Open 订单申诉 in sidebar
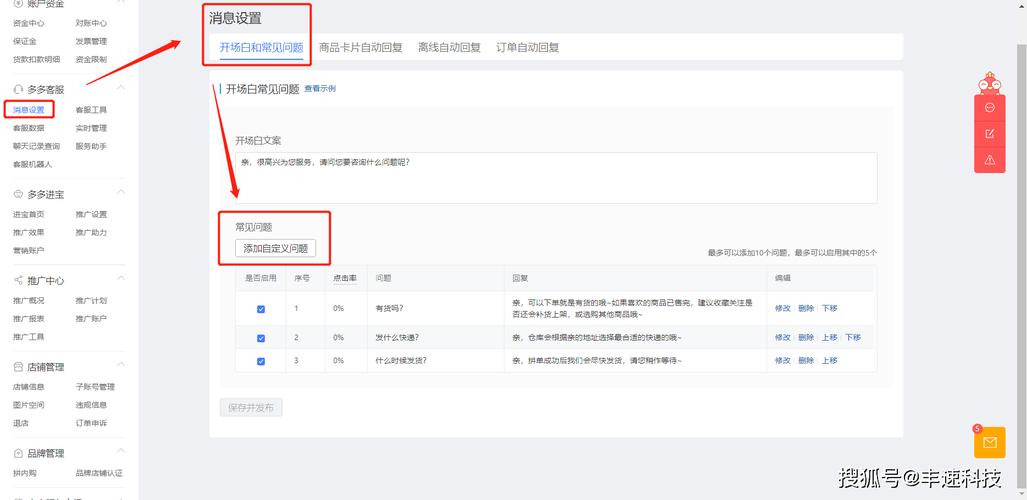 pos(91,423)
